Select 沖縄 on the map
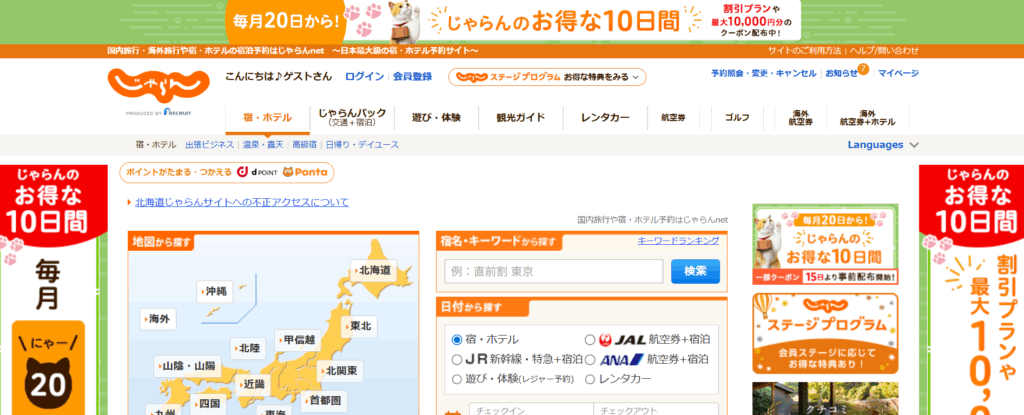The image size is (1024, 415). 215,291
